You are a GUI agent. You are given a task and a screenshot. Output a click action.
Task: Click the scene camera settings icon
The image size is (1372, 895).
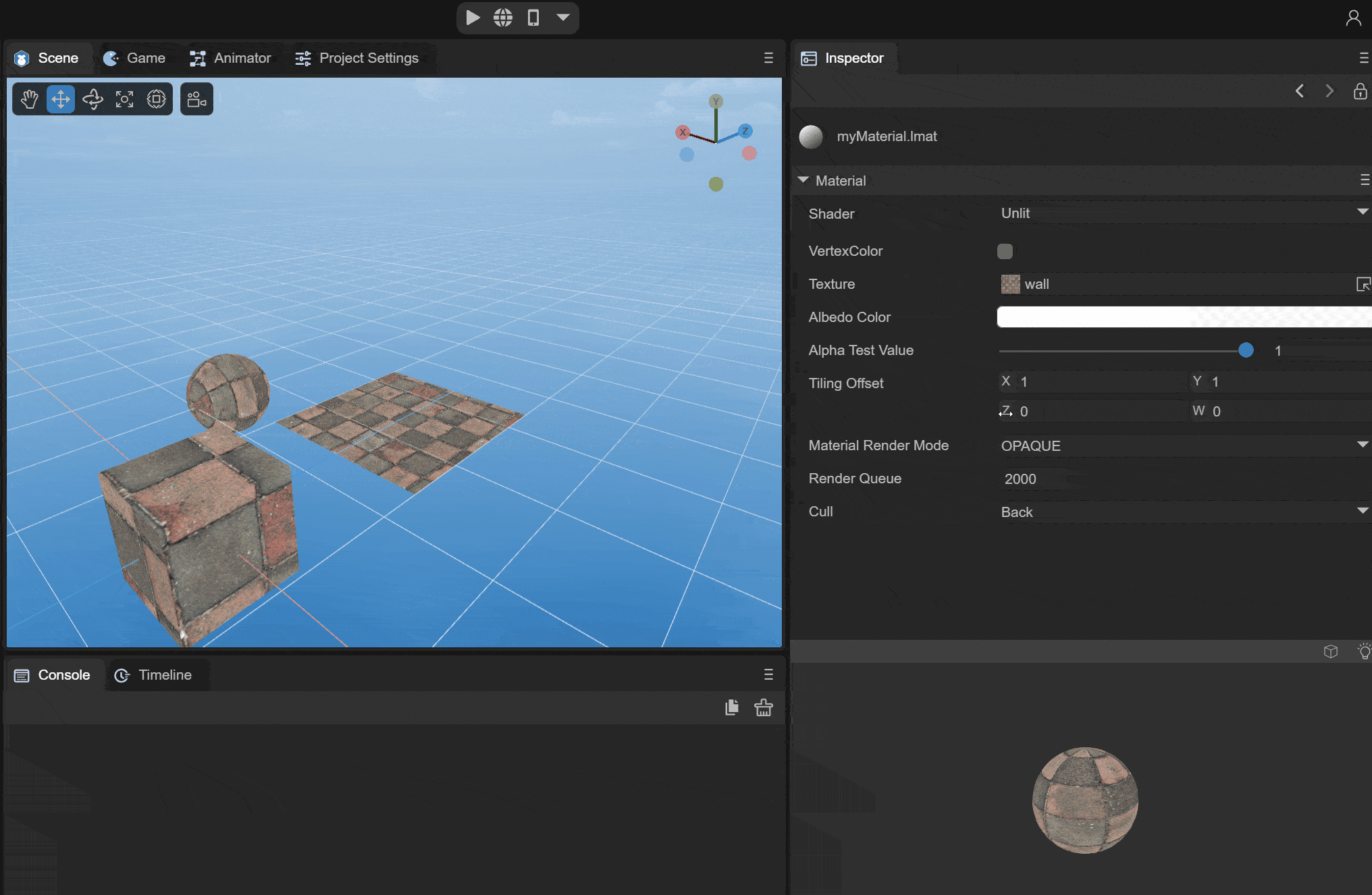196,99
